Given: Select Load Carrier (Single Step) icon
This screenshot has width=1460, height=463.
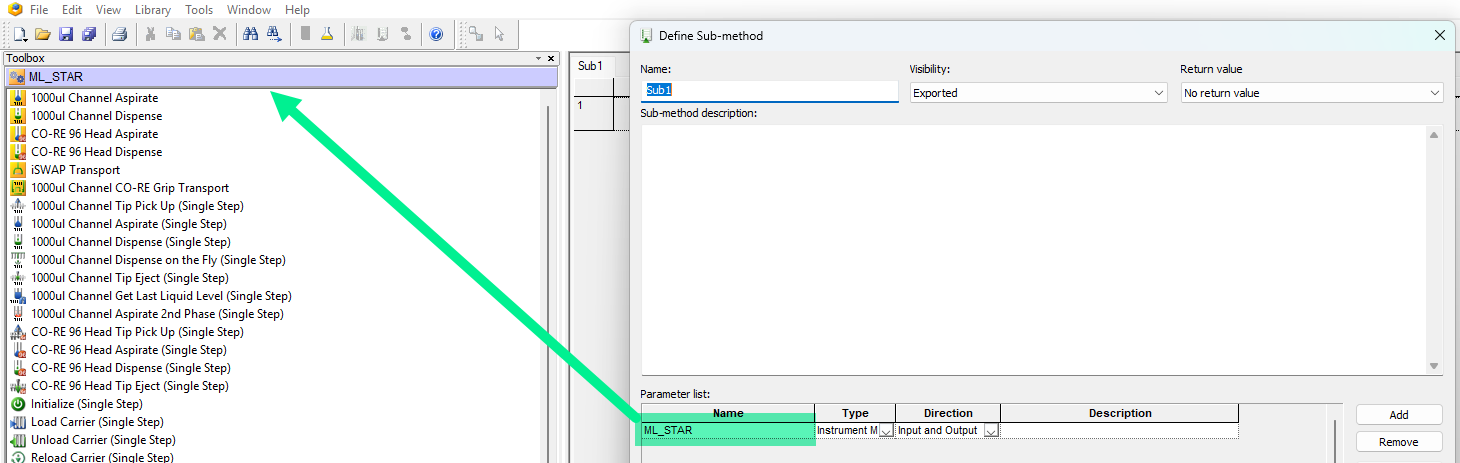Looking at the screenshot, I should pos(18,422).
